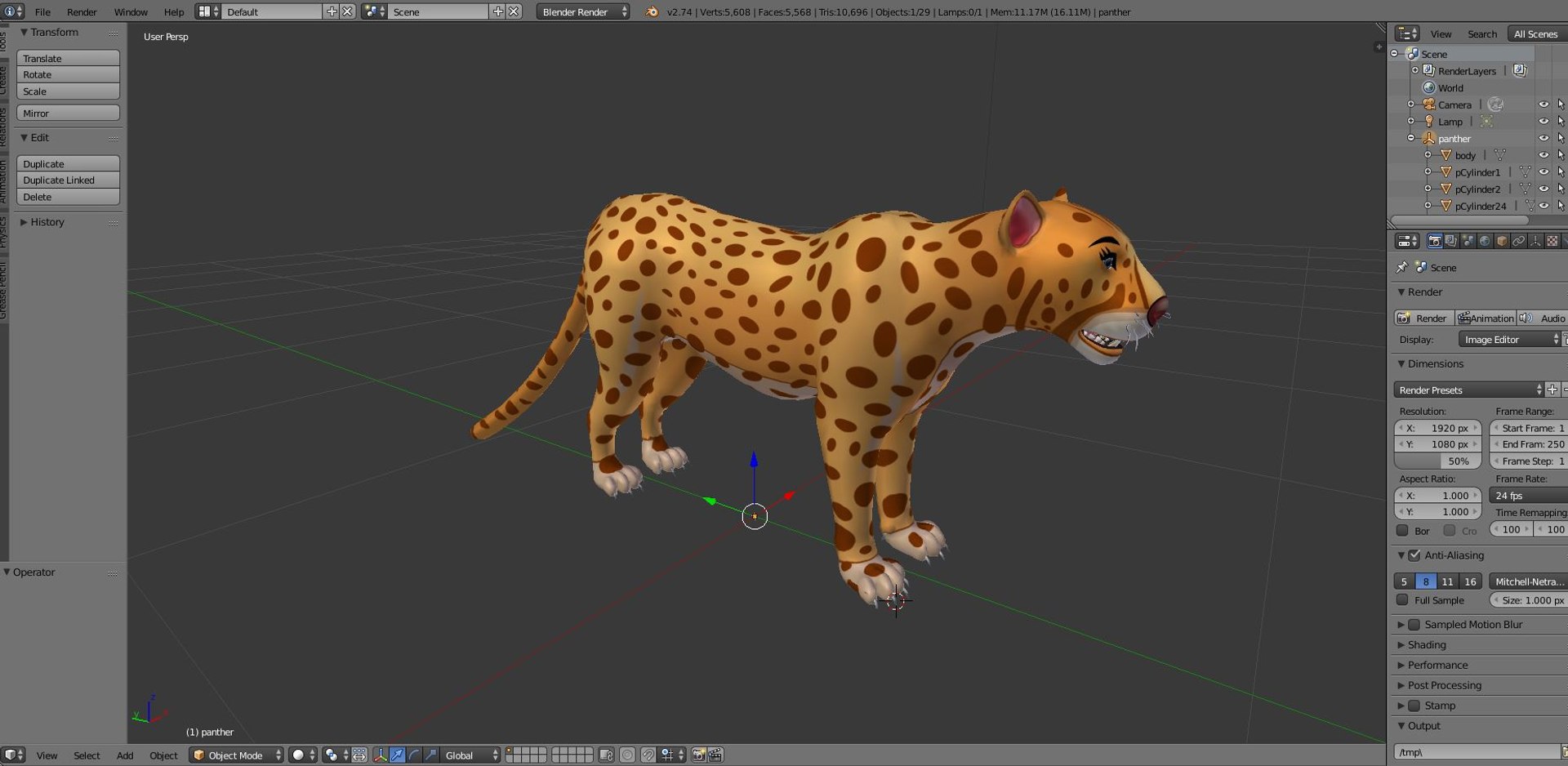The width and height of the screenshot is (1568, 766).
Task: Open the Scene properties tab icon
Action: click(1468, 241)
